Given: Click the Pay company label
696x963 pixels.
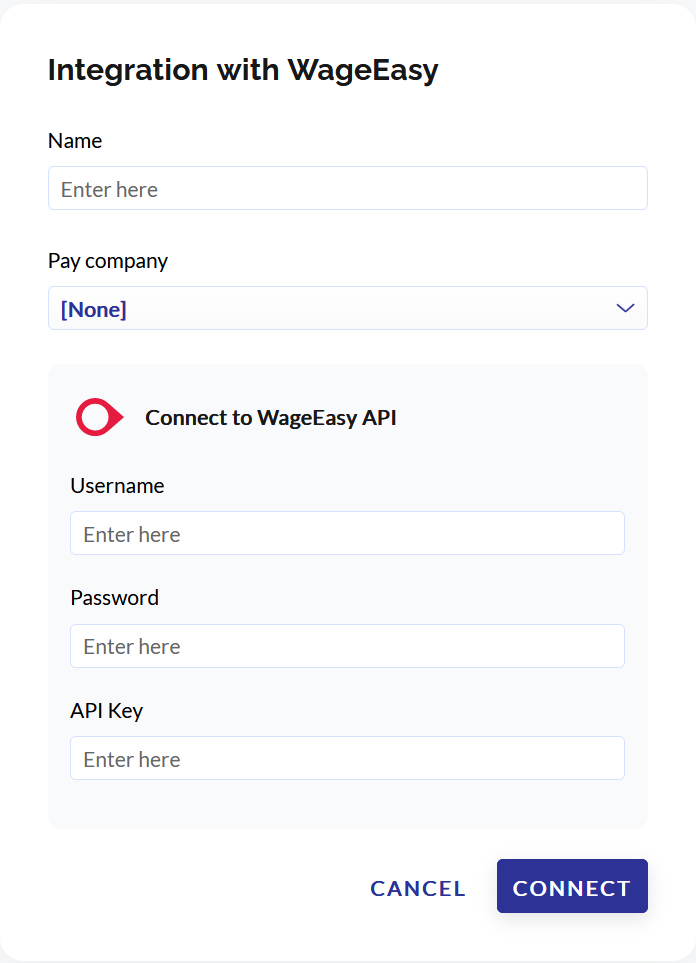Looking at the screenshot, I should point(108,261).
